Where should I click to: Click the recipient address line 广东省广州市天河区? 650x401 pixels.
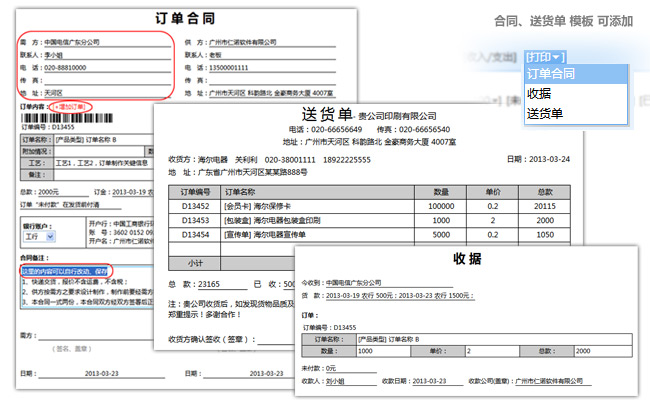[252, 173]
